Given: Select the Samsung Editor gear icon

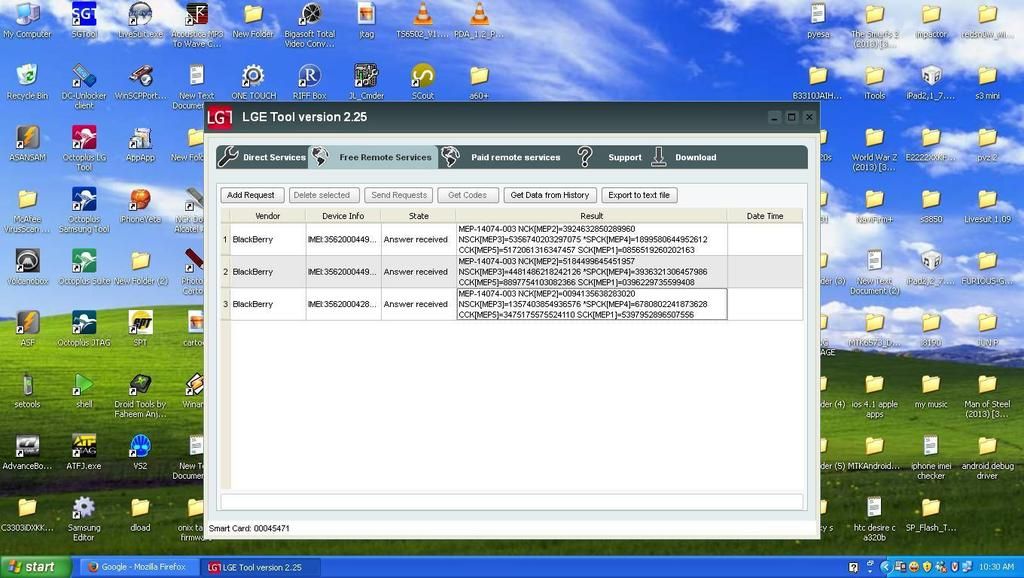Looking at the screenshot, I should tap(84, 518).
